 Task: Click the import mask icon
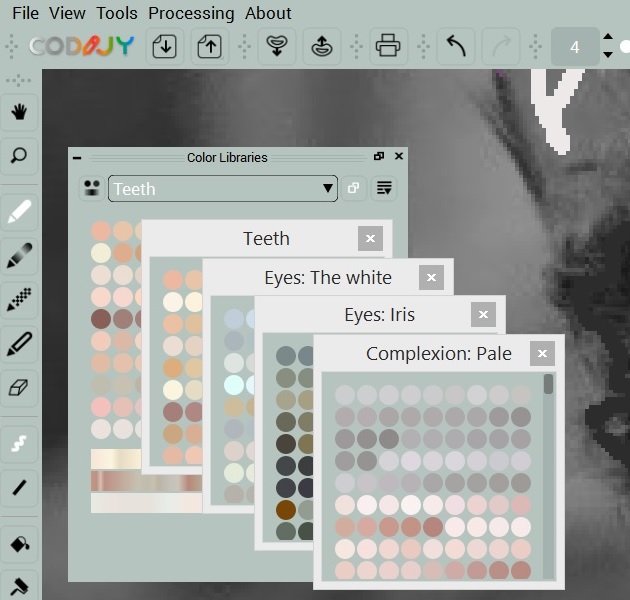tap(277, 46)
